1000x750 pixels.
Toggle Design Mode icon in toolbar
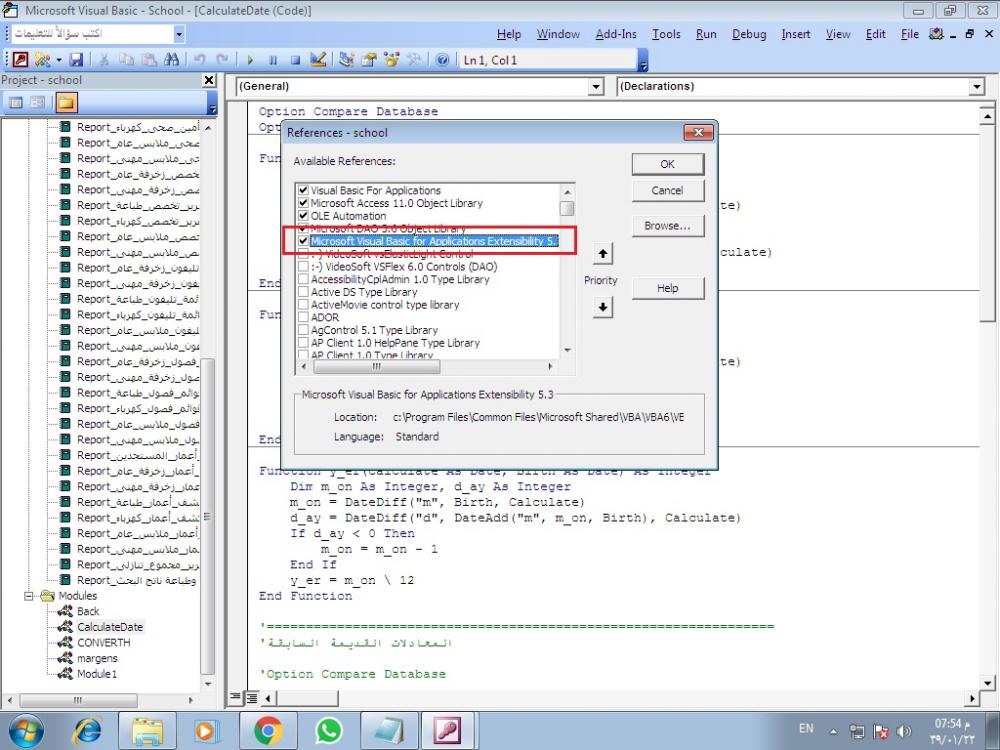click(318, 60)
